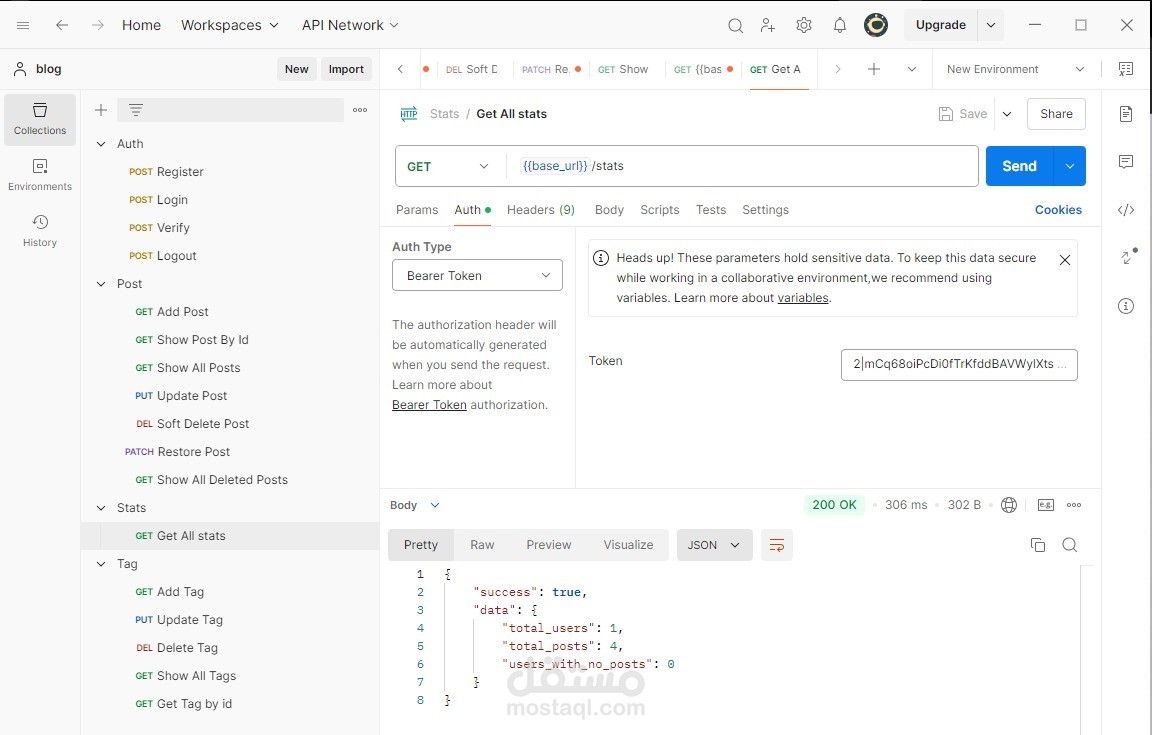
Task: Open the Bearer Token auth type dropdown
Action: pos(477,276)
